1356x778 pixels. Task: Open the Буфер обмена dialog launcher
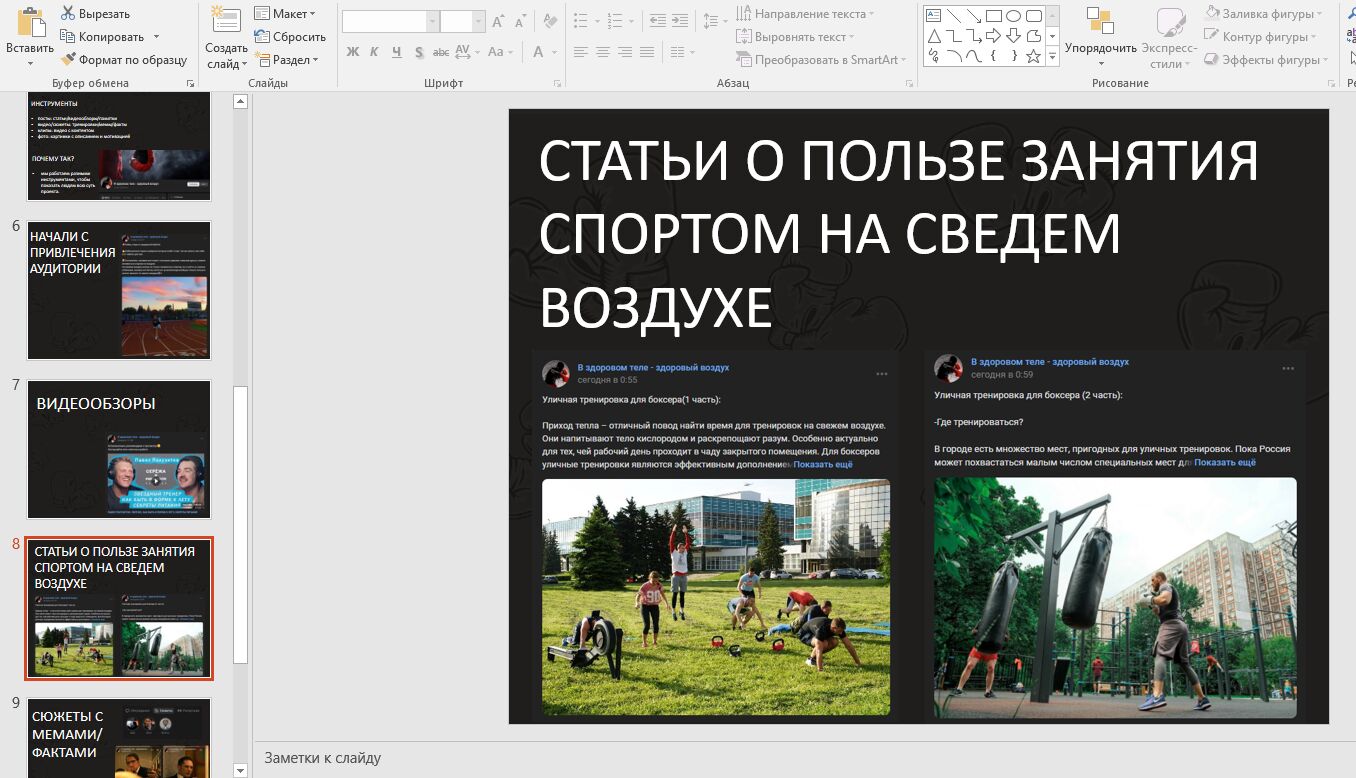point(191,84)
